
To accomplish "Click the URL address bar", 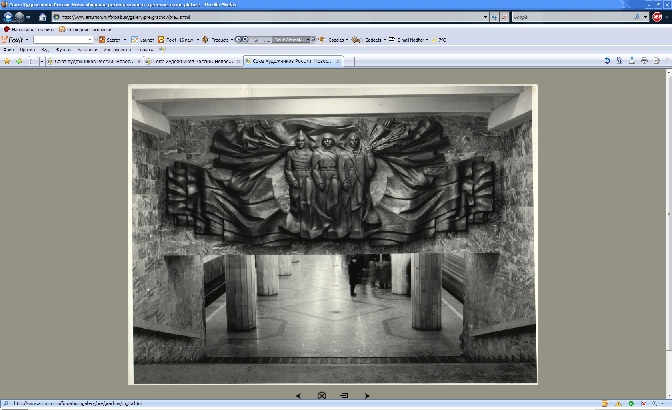I will tap(270, 17).
